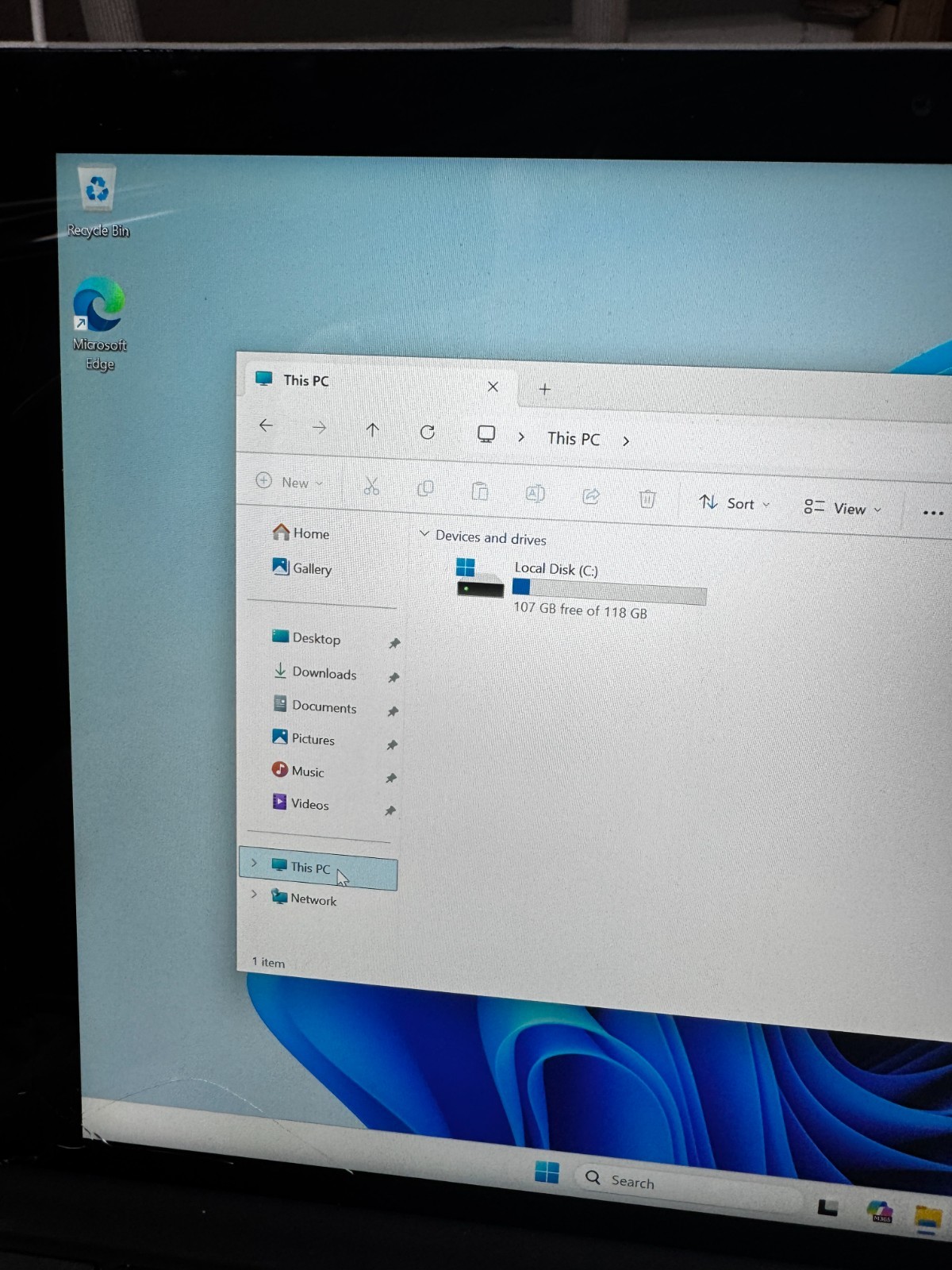Screen dimensions: 952x1270
Task: Click pin icon beside Downloads
Action: tap(393, 677)
